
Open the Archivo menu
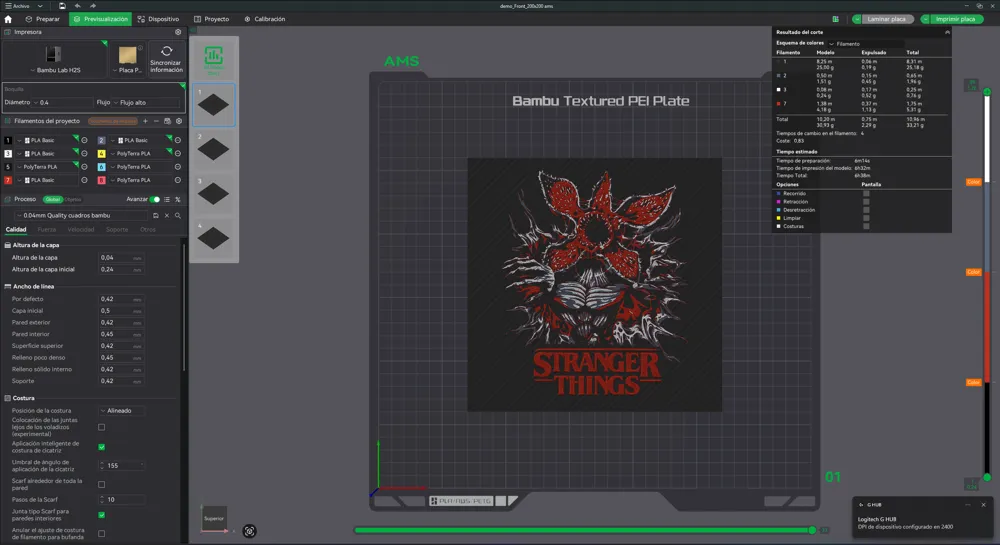[23, 6]
